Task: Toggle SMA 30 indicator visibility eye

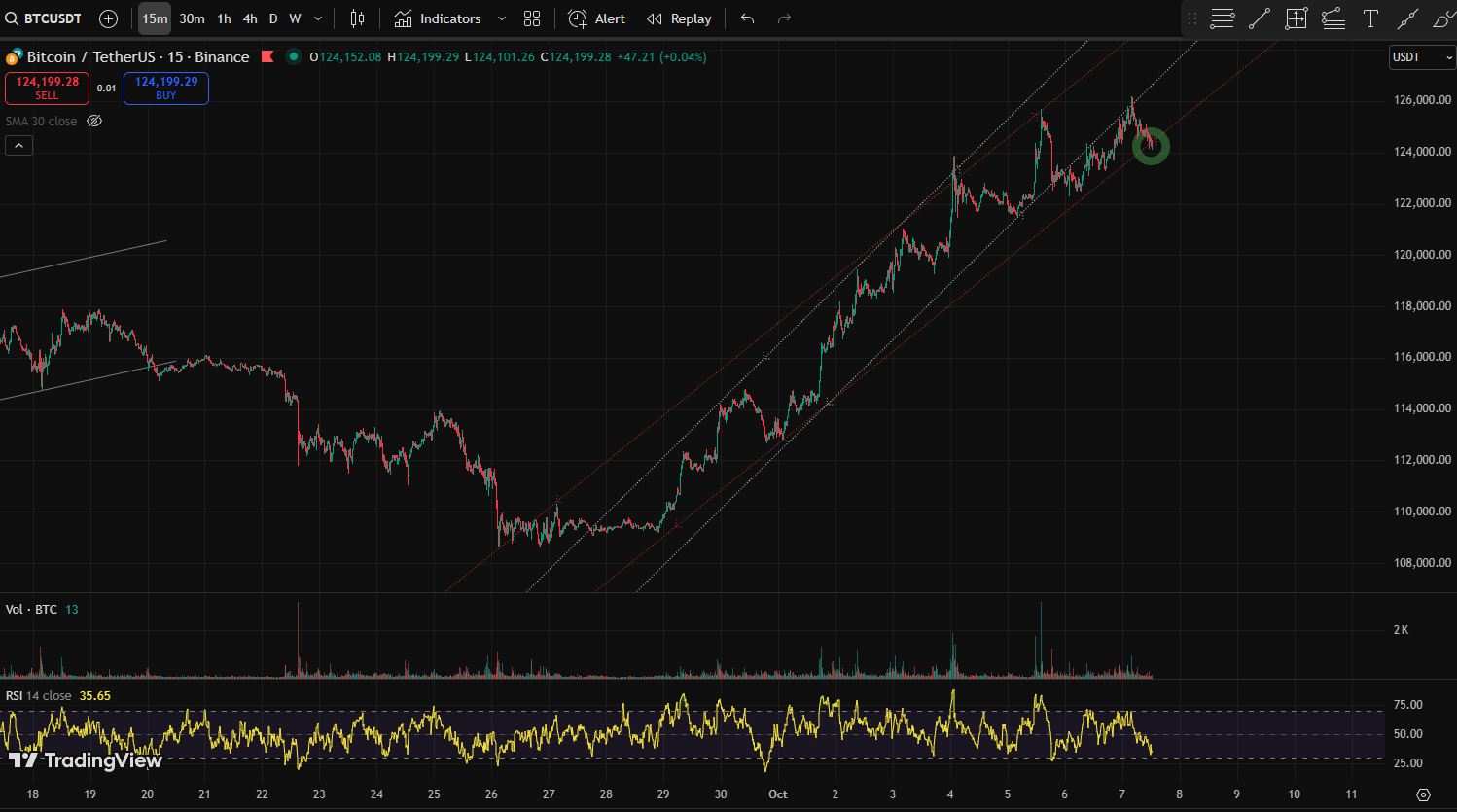Action: point(94,122)
